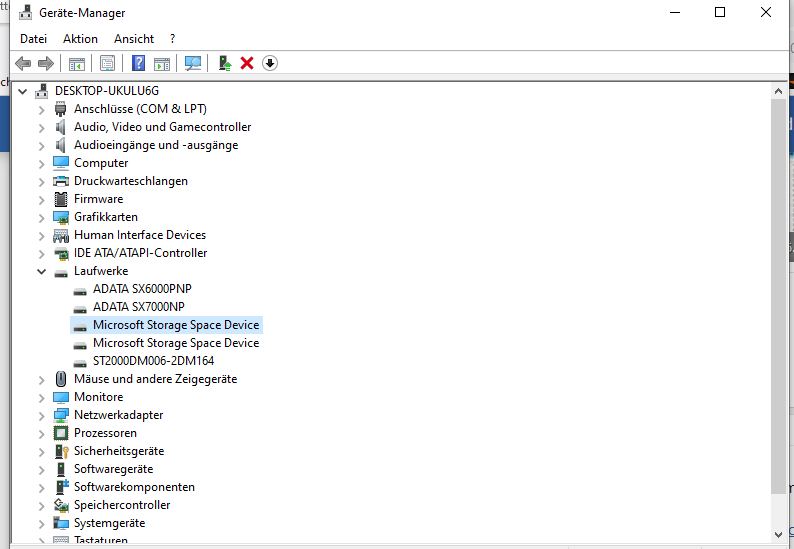Click the ST2000DM006-2DM164 drive icon

(80, 362)
